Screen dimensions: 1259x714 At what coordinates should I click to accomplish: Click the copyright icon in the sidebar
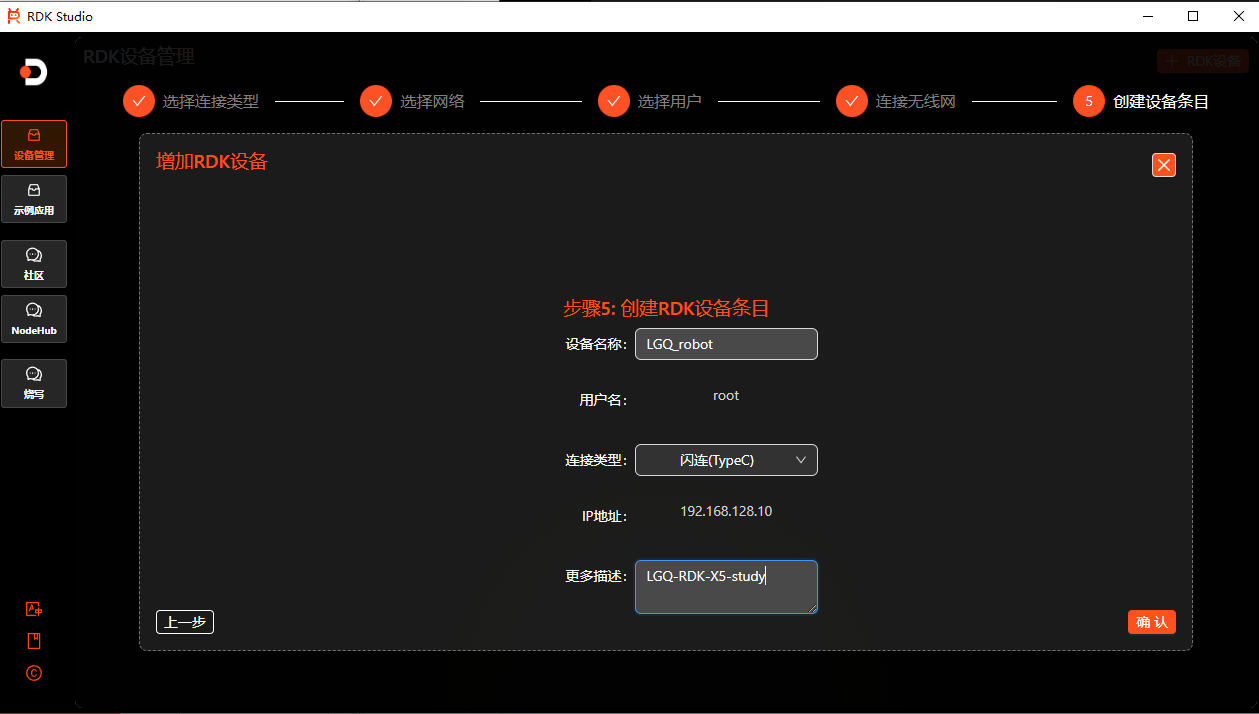[34, 673]
